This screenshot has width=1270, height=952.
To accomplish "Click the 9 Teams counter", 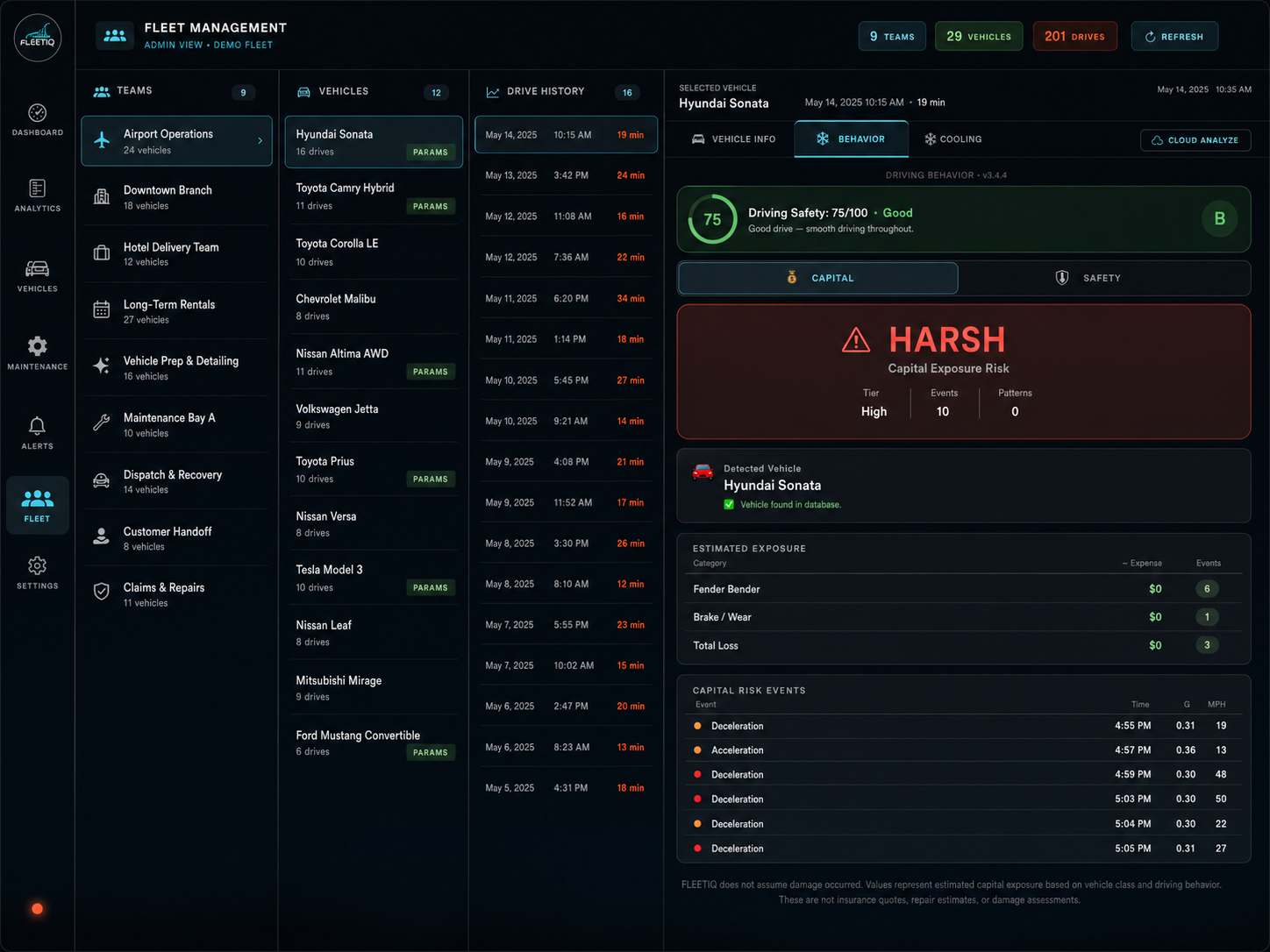I will (x=892, y=37).
